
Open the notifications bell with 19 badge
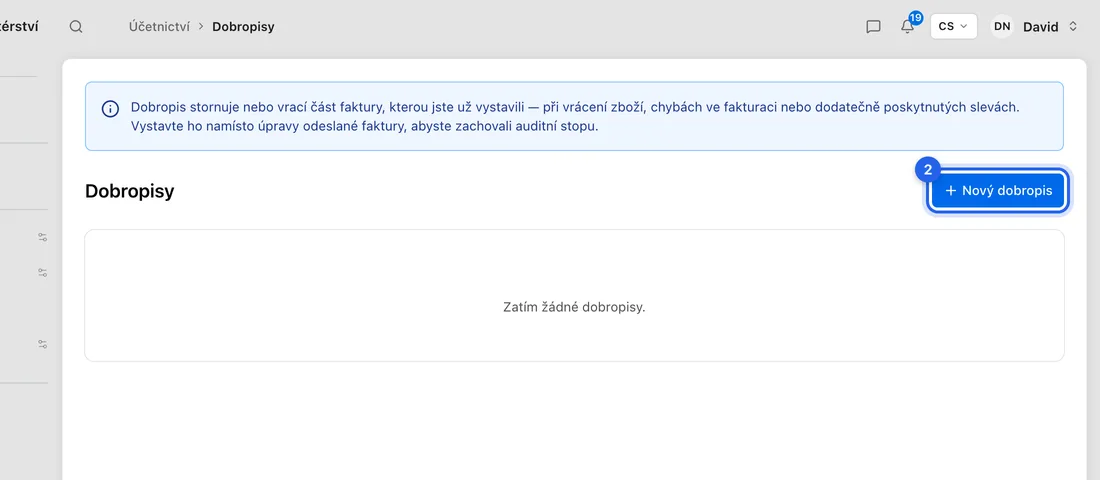tap(908, 26)
